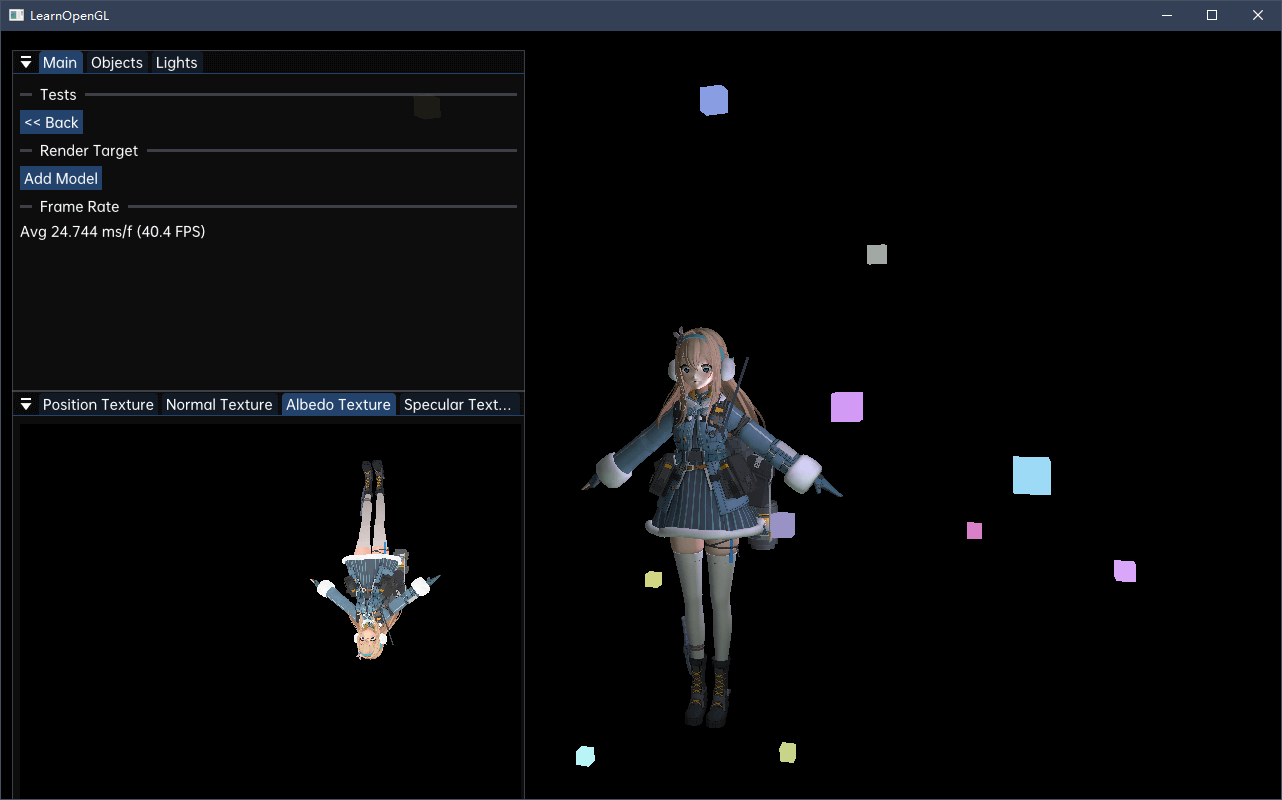Viewport: 1282px width, 800px height.
Task: Close the LearnOpenGL window
Action: point(1258,15)
